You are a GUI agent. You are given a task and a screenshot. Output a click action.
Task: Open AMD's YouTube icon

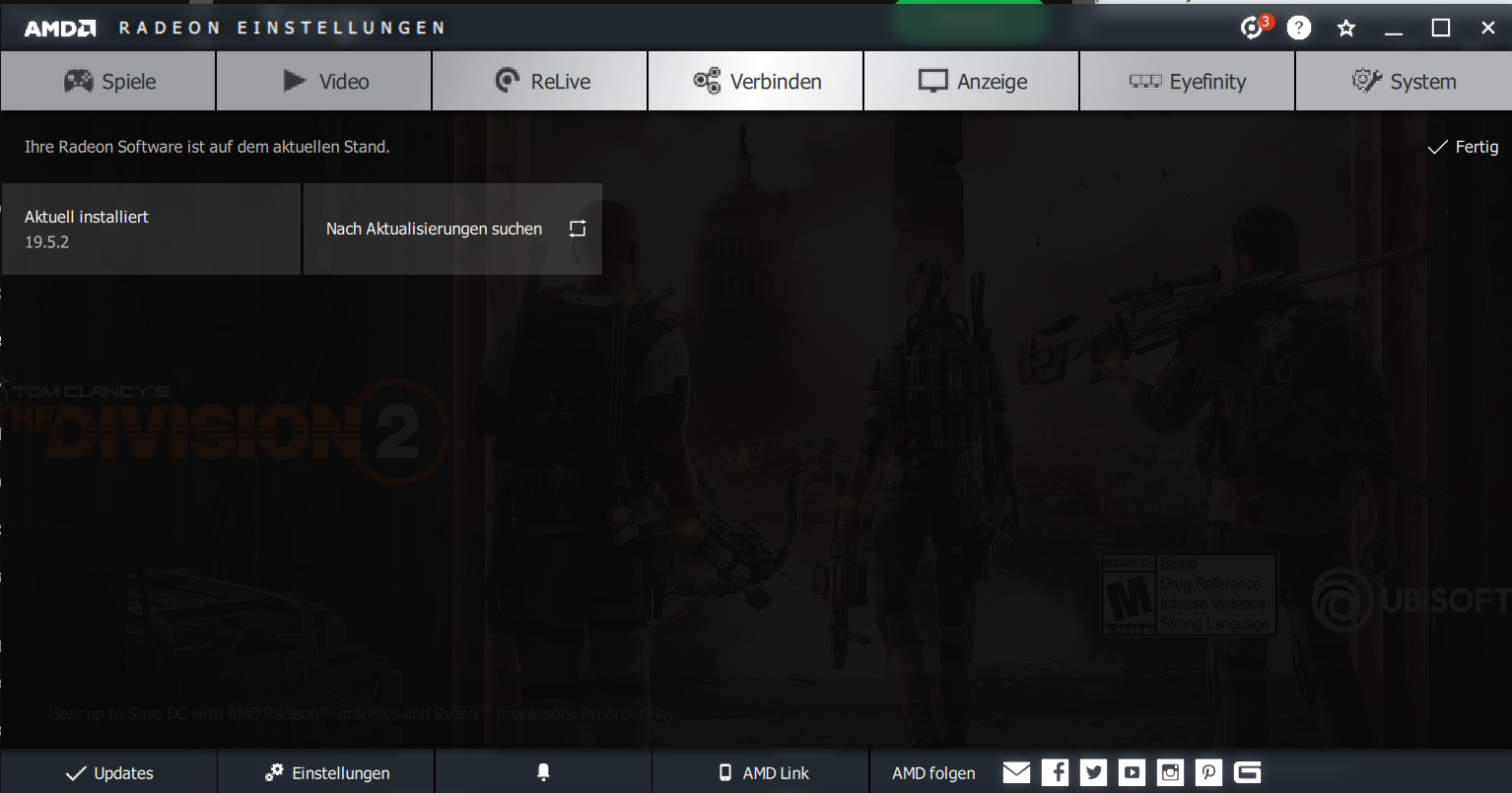[x=1132, y=772]
